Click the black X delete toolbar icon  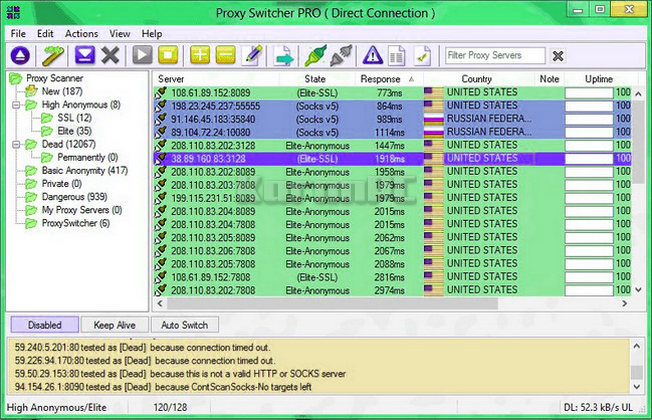[110, 55]
